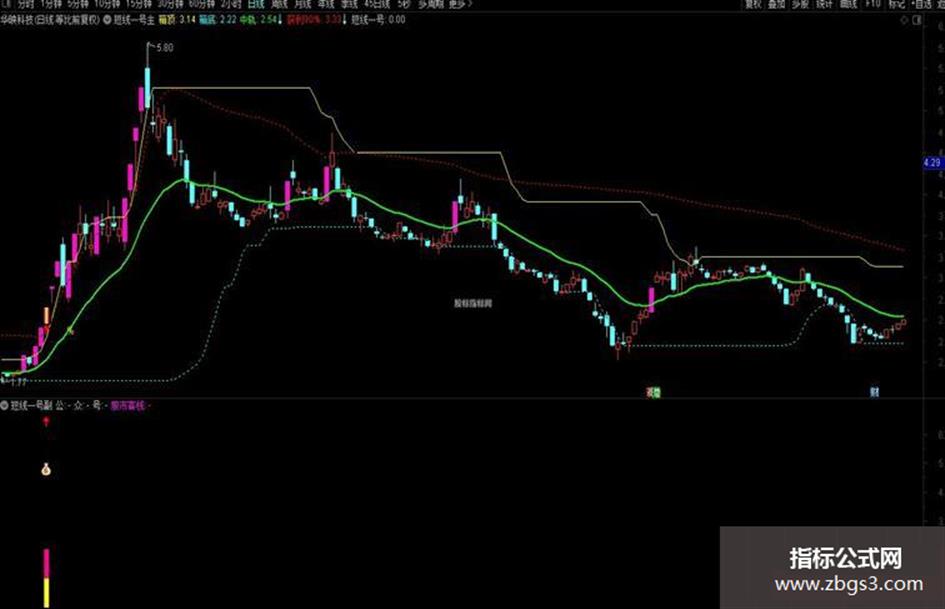Open the 复权 menu in the toolbar
The height and width of the screenshot is (609, 945).
click(x=753, y=4)
